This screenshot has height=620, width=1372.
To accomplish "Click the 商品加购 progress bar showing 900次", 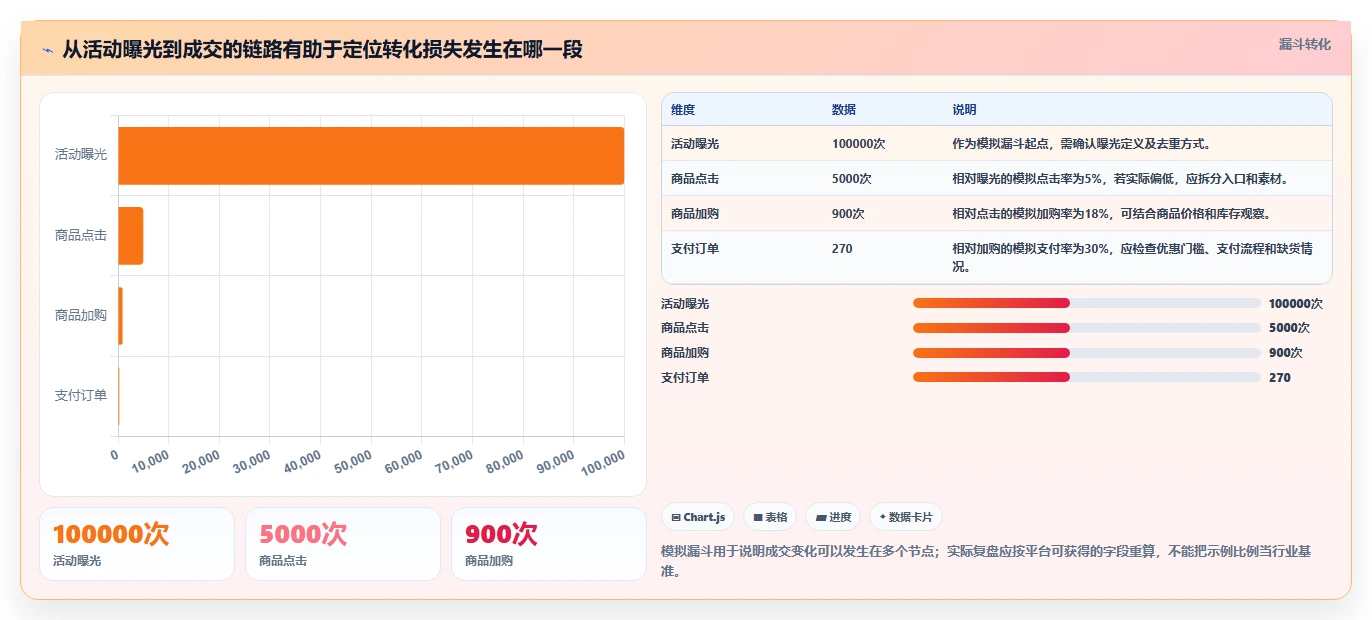I will point(1086,352).
